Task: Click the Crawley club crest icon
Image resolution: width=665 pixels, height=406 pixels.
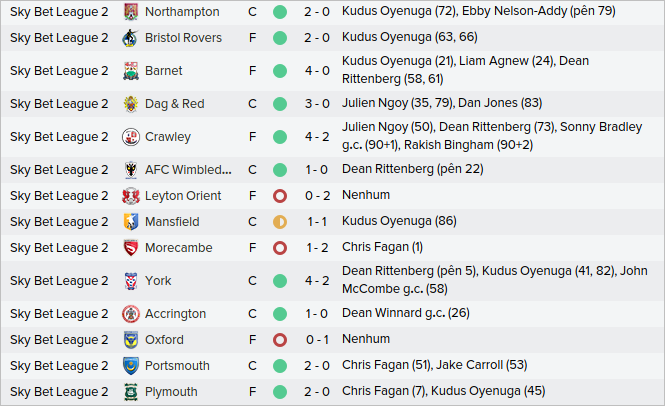Action: click(x=131, y=137)
